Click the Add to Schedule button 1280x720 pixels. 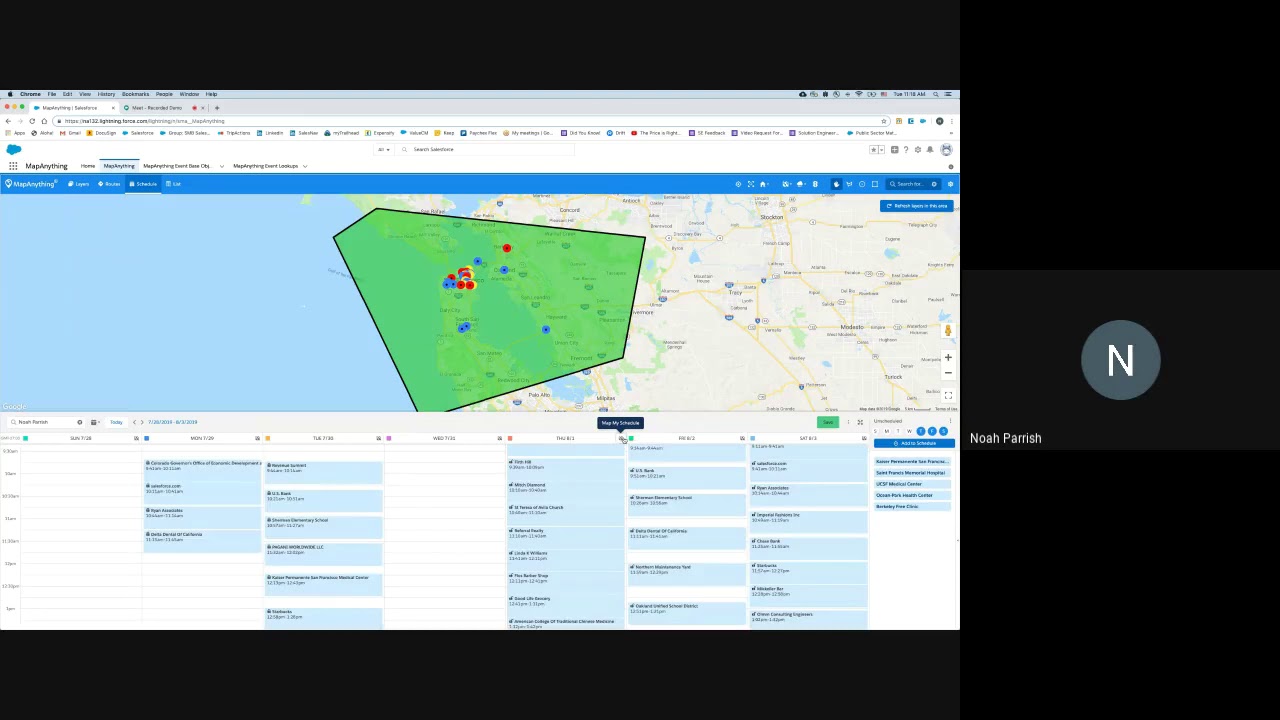pyautogui.click(x=914, y=443)
